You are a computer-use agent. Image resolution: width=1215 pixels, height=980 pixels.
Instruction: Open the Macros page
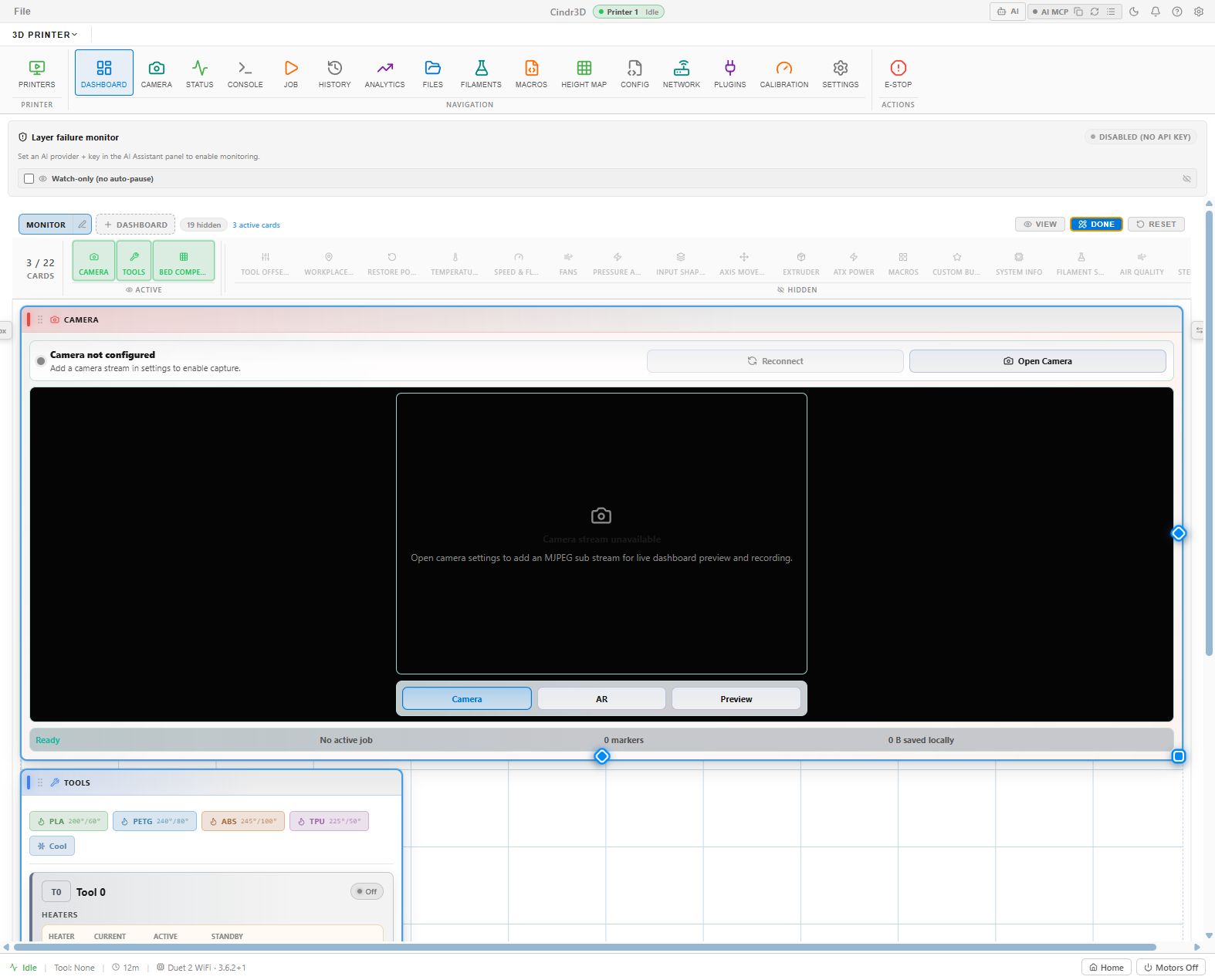(x=531, y=73)
